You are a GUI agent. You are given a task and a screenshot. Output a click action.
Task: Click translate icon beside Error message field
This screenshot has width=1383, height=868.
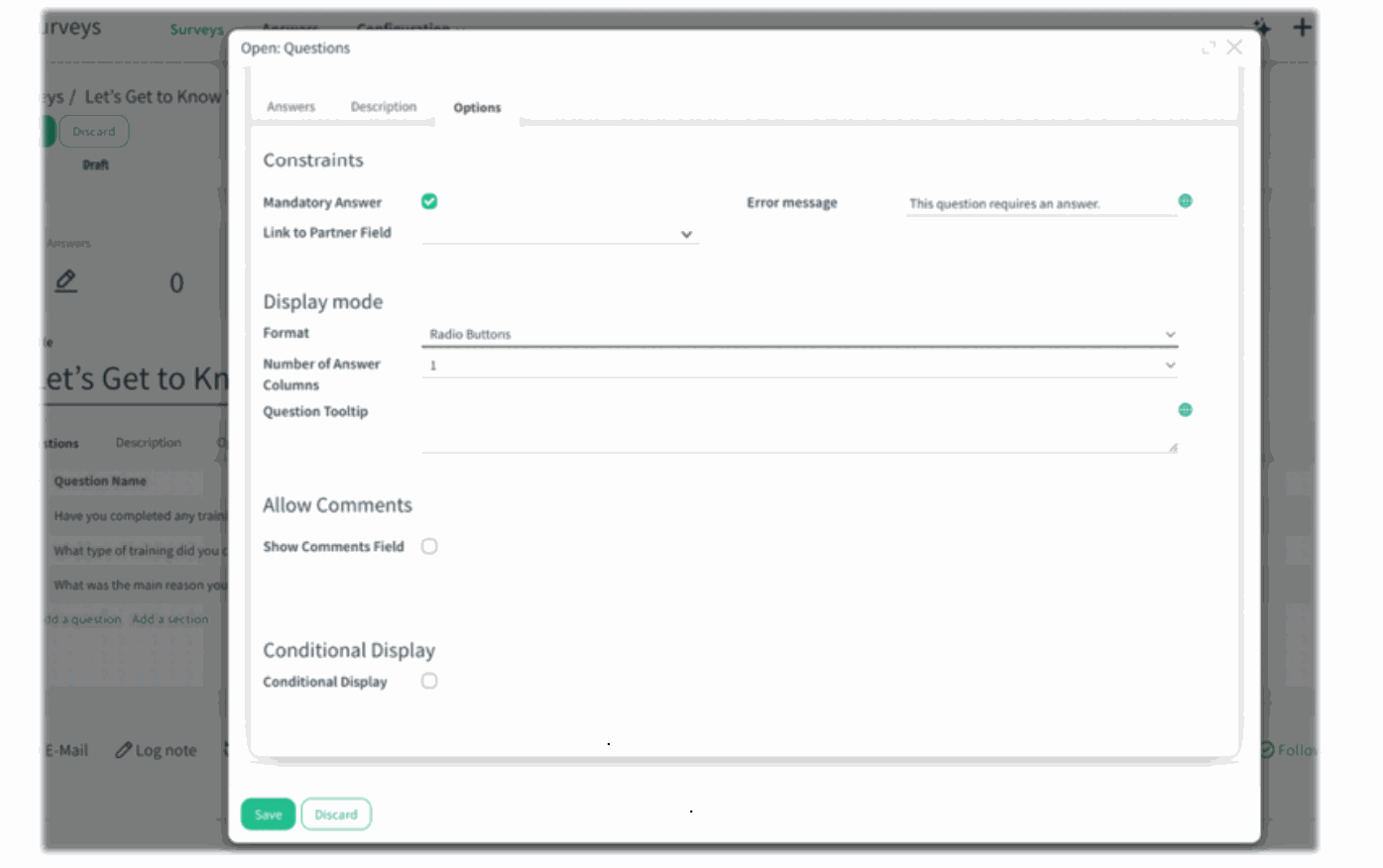click(x=1185, y=201)
